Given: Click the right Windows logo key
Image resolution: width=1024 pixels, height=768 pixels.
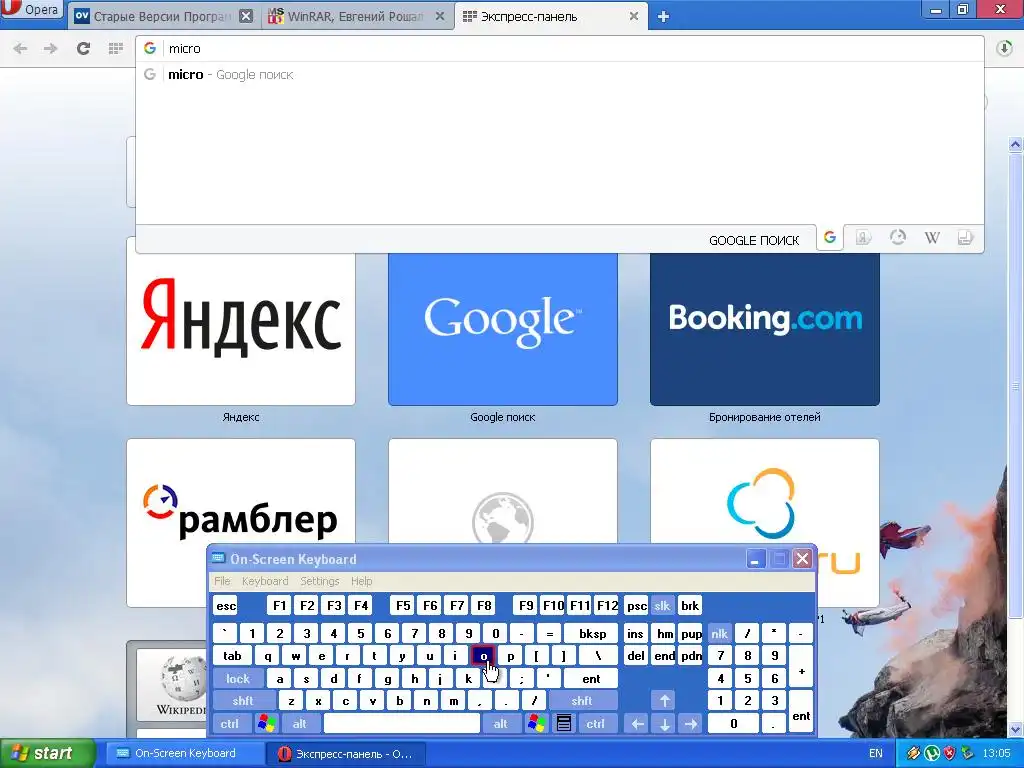Looking at the screenshot, I should pos(537,724).
